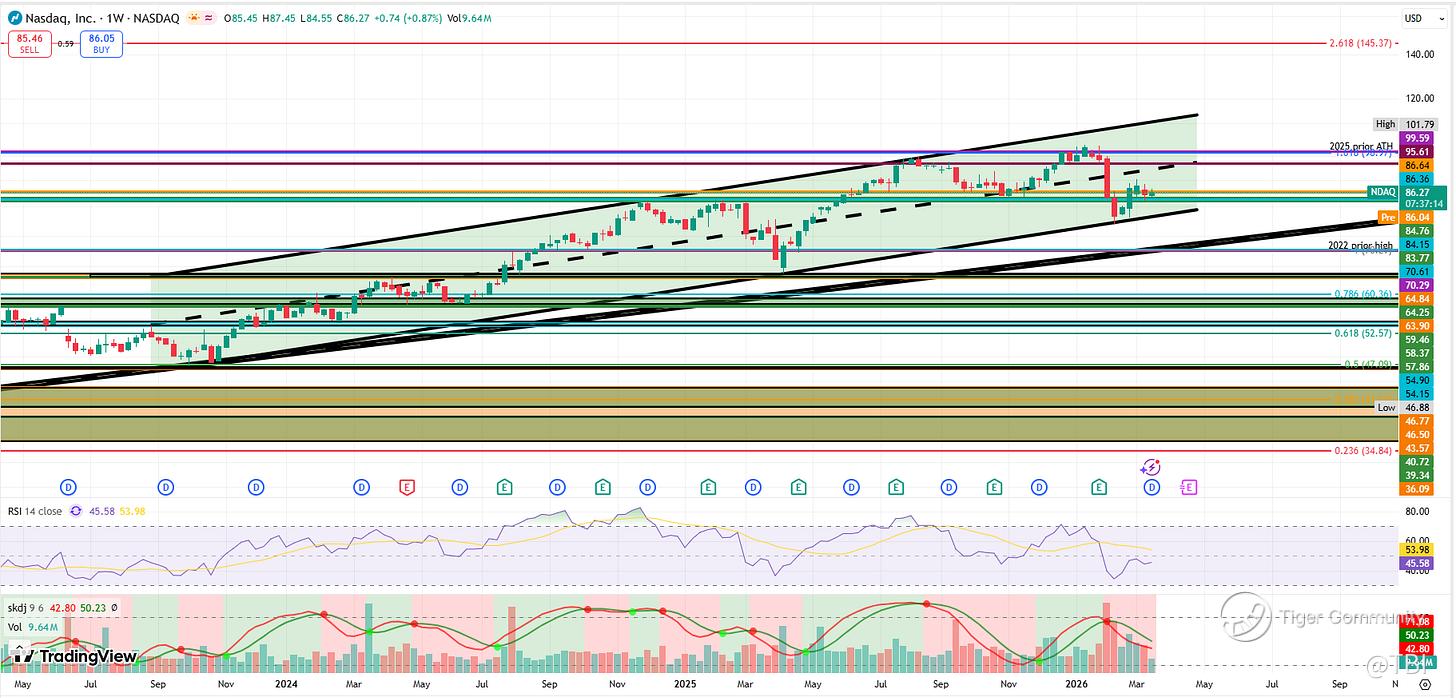
Task: Click the 2.618 (145.37) Fibonacci label
Action: coord(1363,44)
